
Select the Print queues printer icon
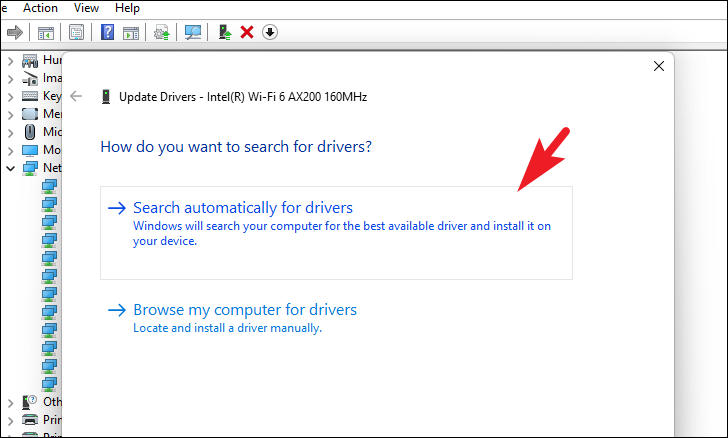[30, 419]
